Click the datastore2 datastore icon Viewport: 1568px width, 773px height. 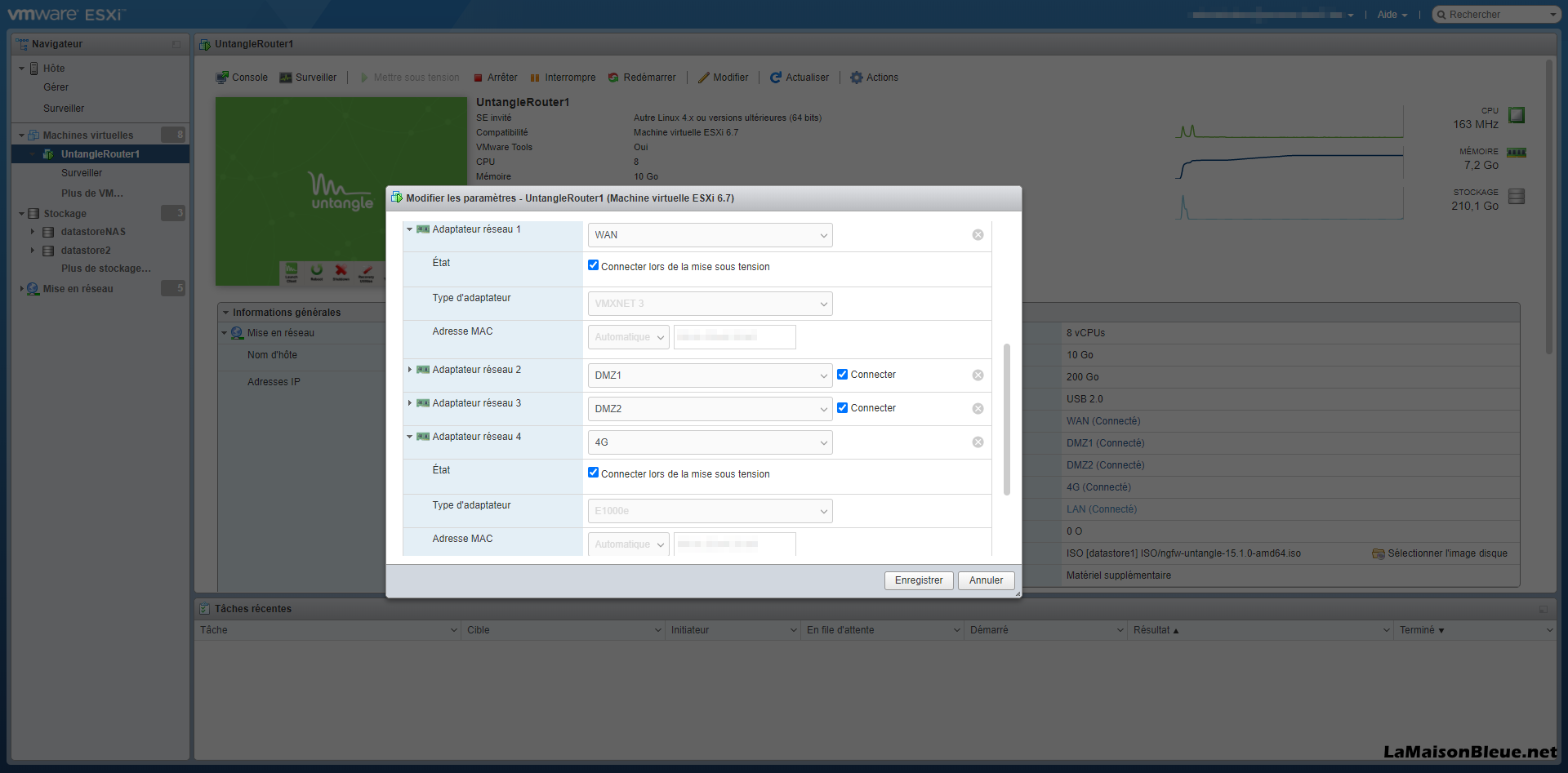click(48, 251)
